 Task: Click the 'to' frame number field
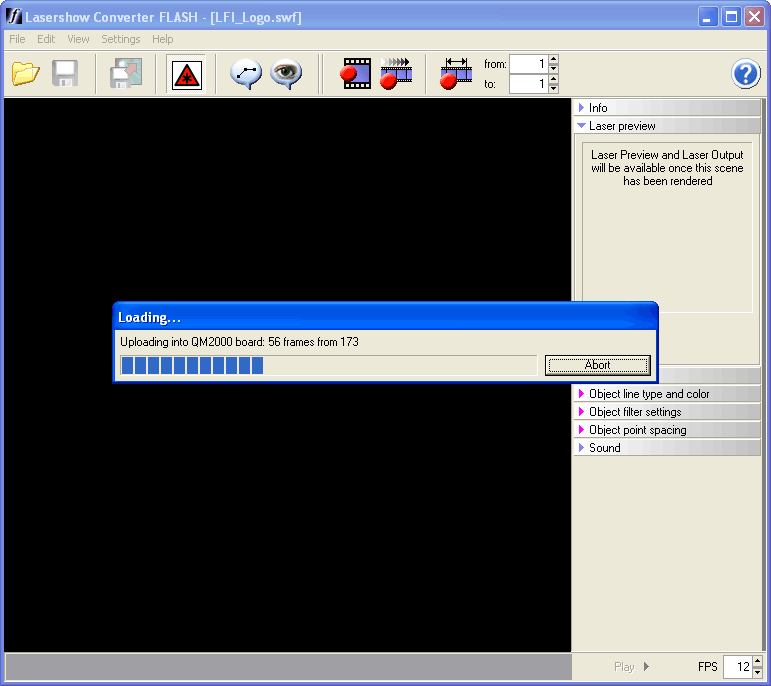click(x=528, y=84)
